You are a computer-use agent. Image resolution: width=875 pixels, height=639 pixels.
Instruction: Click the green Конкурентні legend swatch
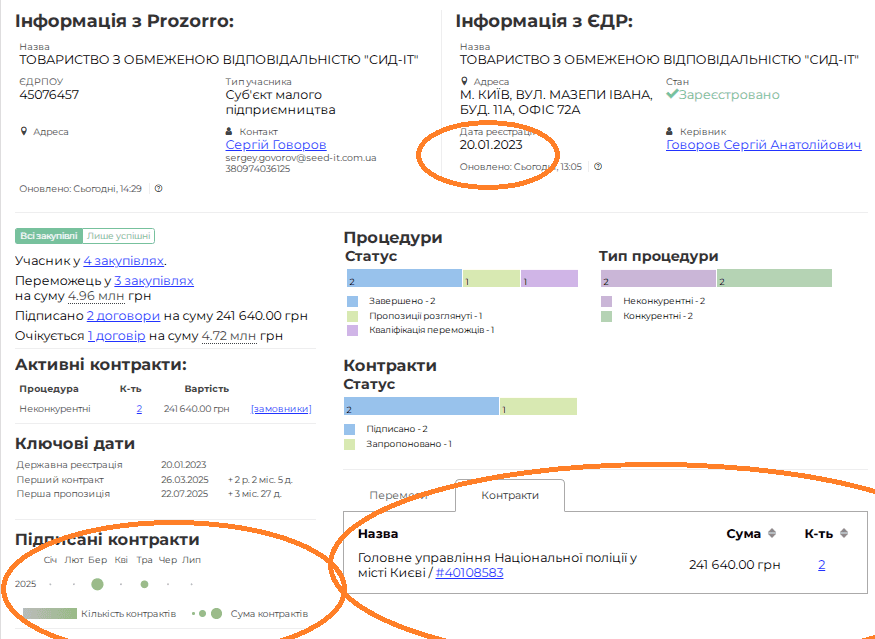coord(607,316)
